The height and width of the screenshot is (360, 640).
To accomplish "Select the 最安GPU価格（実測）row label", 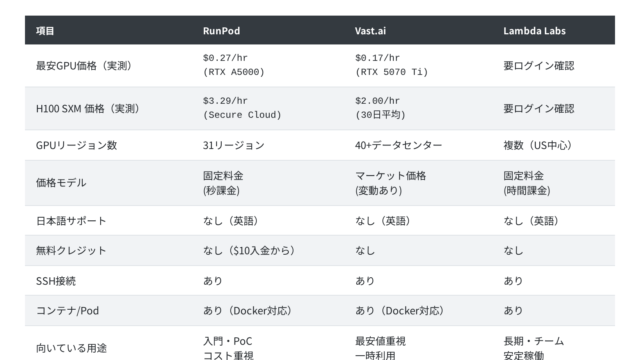I will coord(84,66).
